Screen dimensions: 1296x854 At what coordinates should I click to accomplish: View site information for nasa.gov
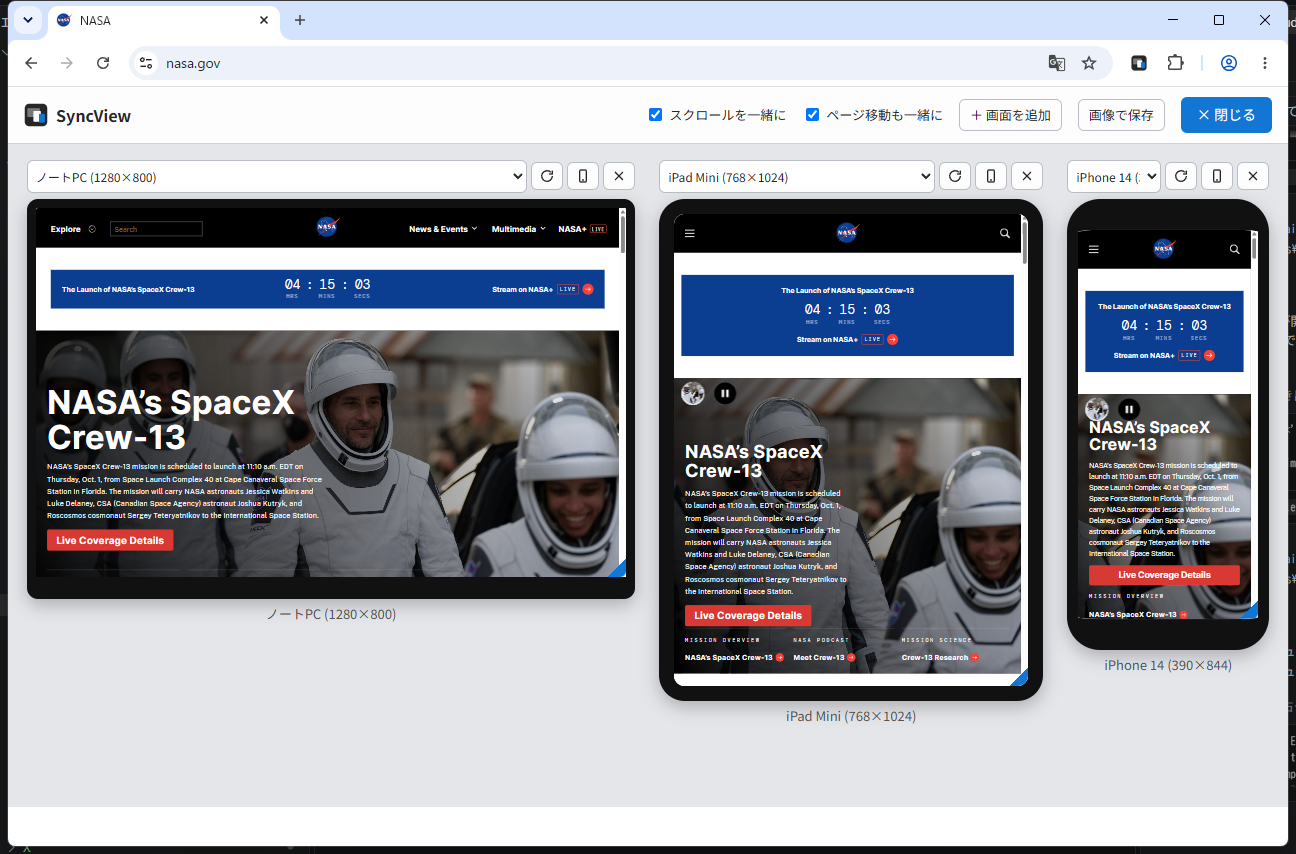pos(146,63)
